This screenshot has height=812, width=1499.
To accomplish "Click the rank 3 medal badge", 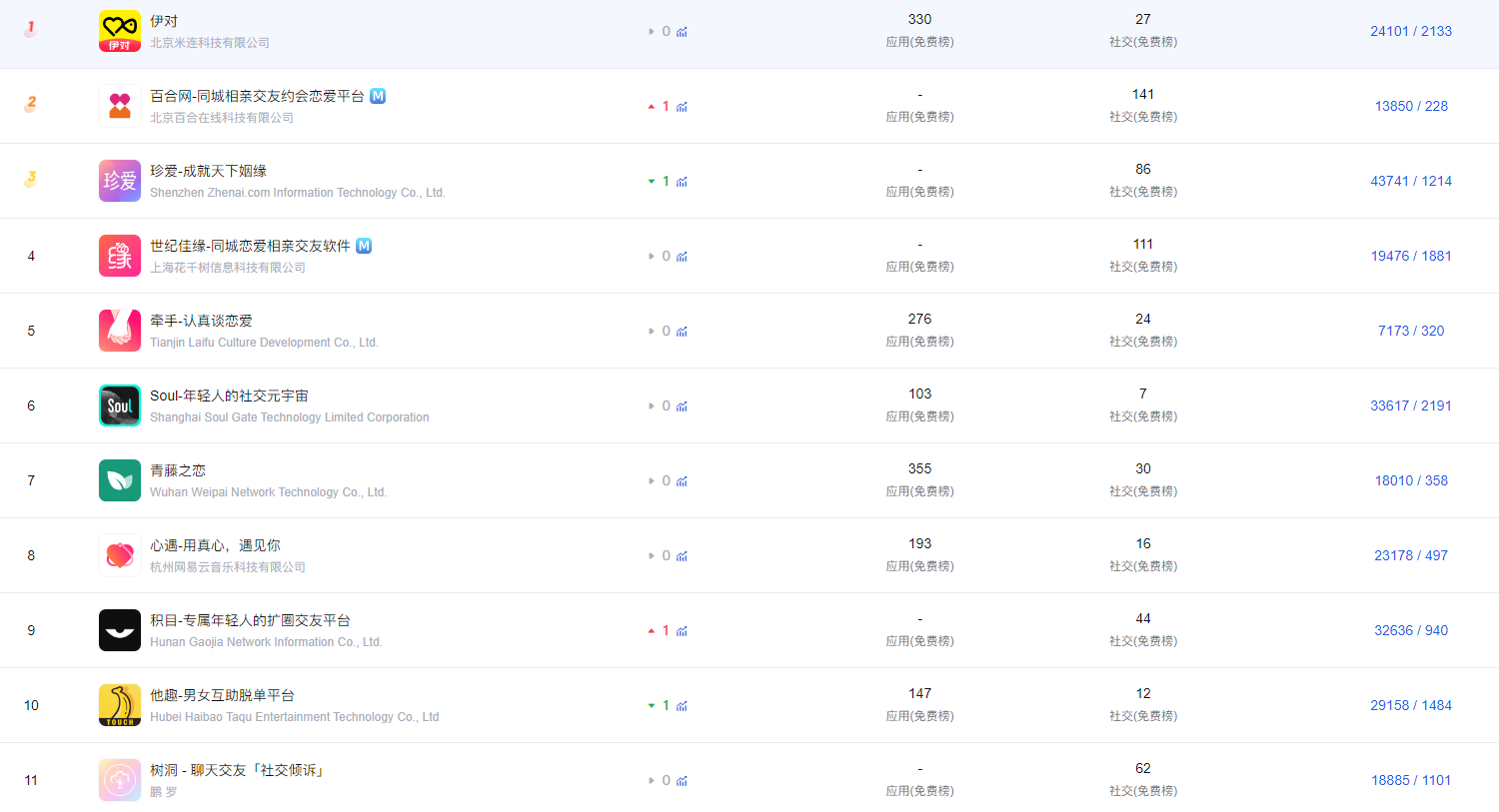I will [x=31, y=180].
